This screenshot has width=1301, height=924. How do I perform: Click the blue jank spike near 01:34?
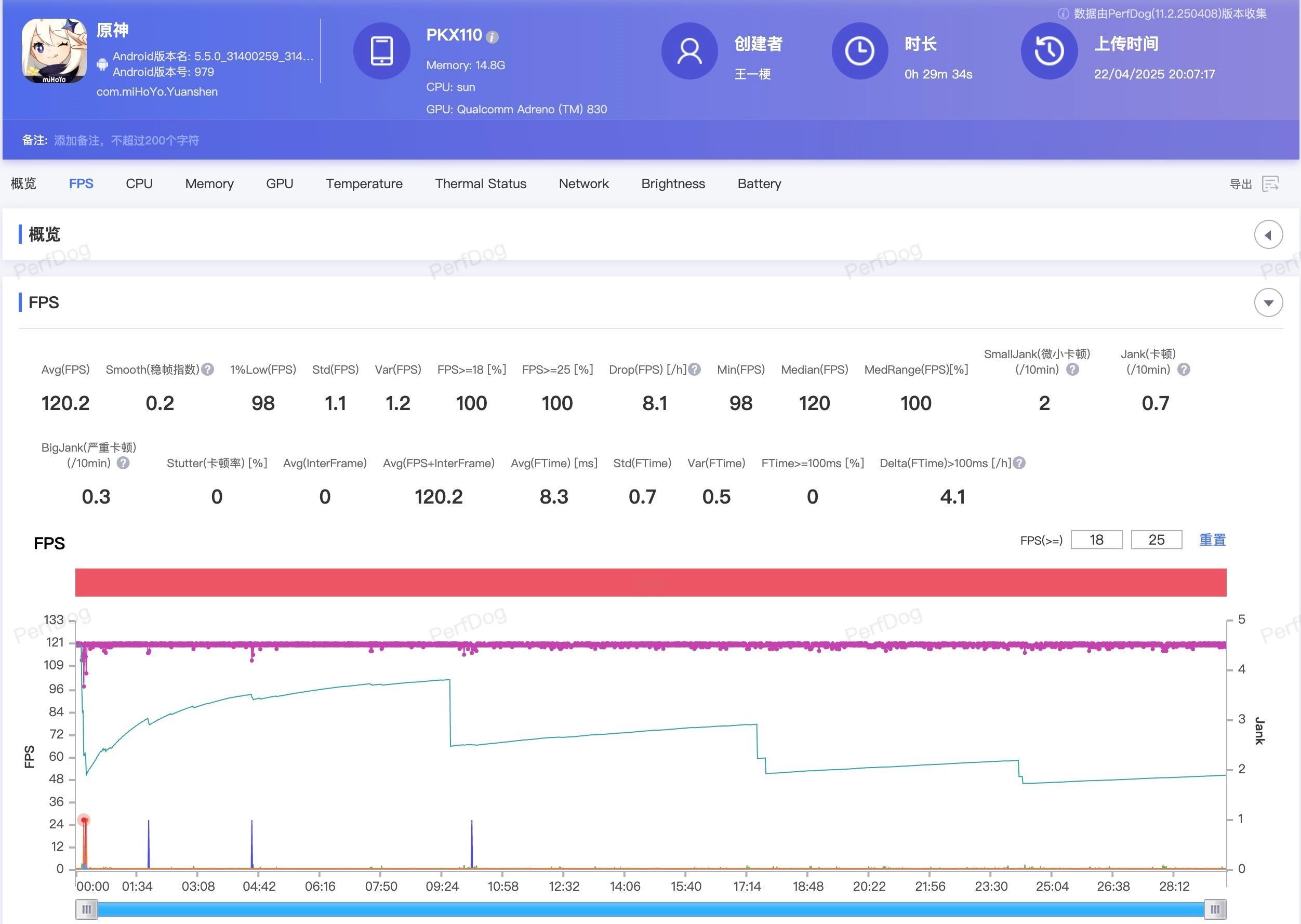coord(149,844)
